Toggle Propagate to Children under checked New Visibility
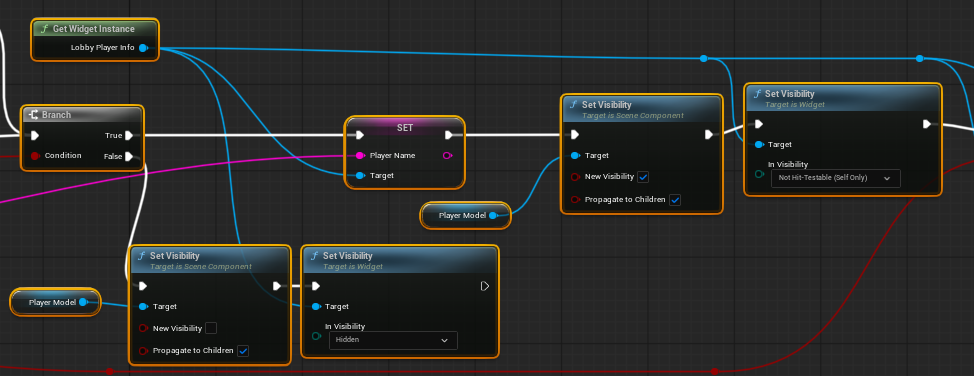The height and width of the screenshot is (376, 974). [675, 200]
